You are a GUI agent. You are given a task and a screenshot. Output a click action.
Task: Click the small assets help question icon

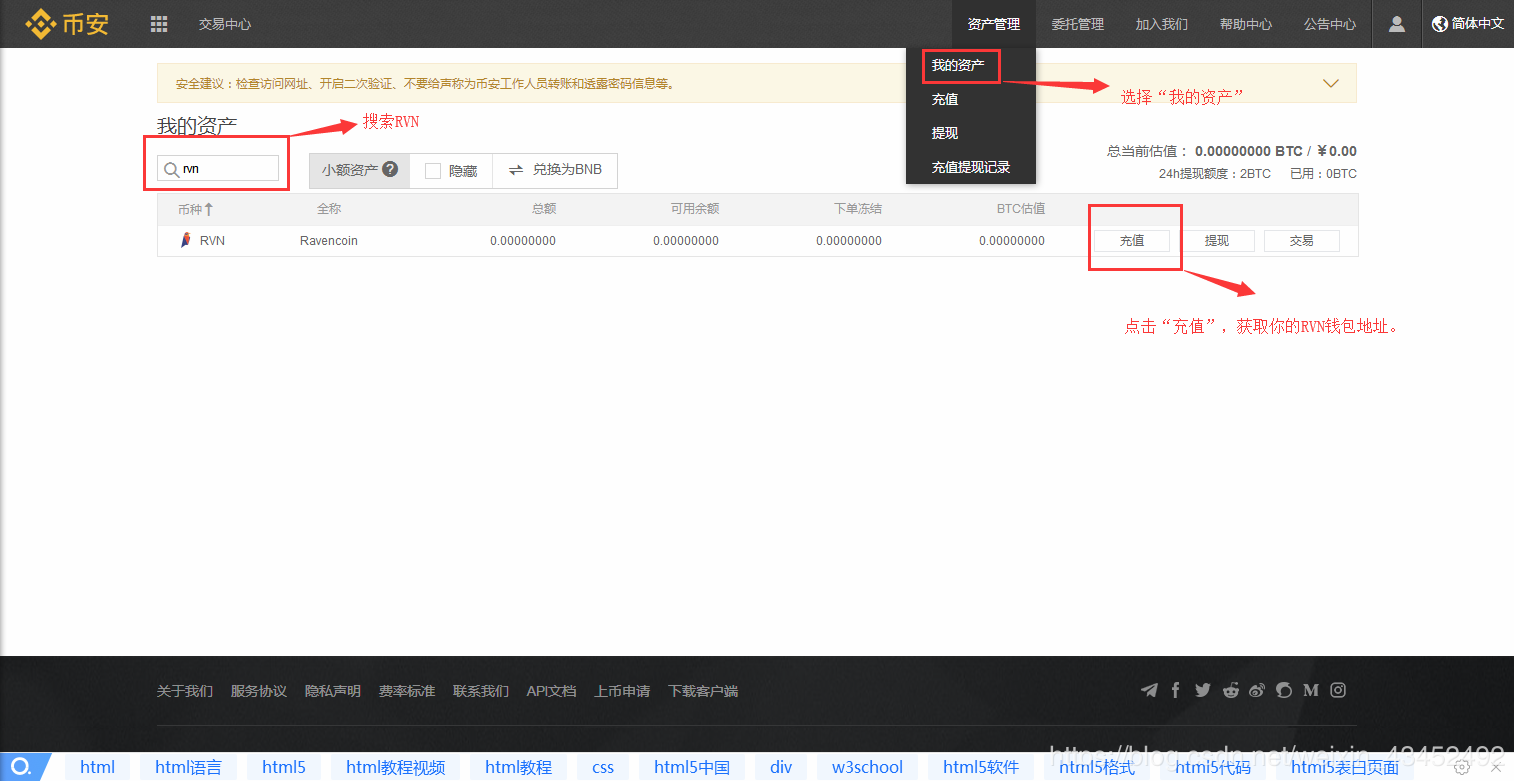click(390, 169)
